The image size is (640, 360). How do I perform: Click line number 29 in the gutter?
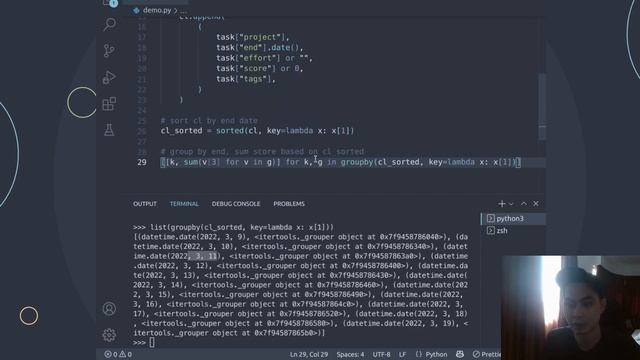click(142, 162)
